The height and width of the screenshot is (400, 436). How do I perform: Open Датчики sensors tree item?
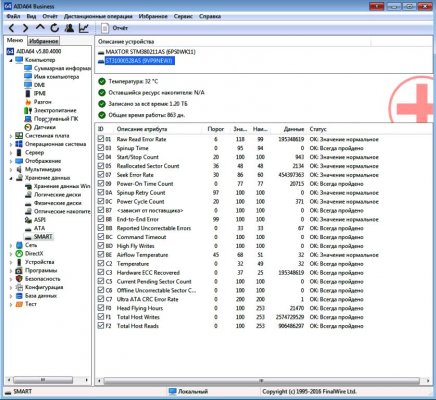[x=44, y=127]
